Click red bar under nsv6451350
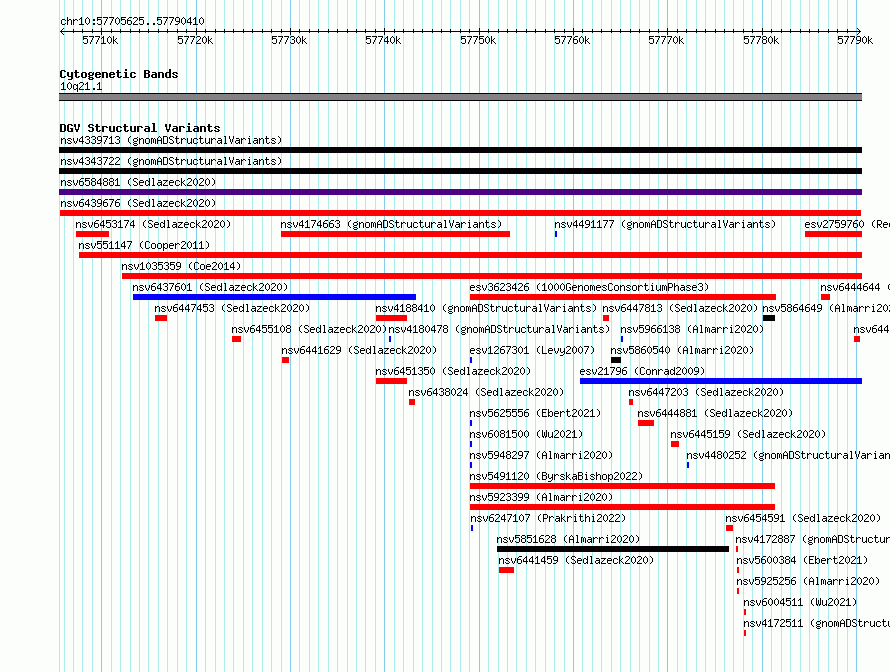 (x=391, y=381)
